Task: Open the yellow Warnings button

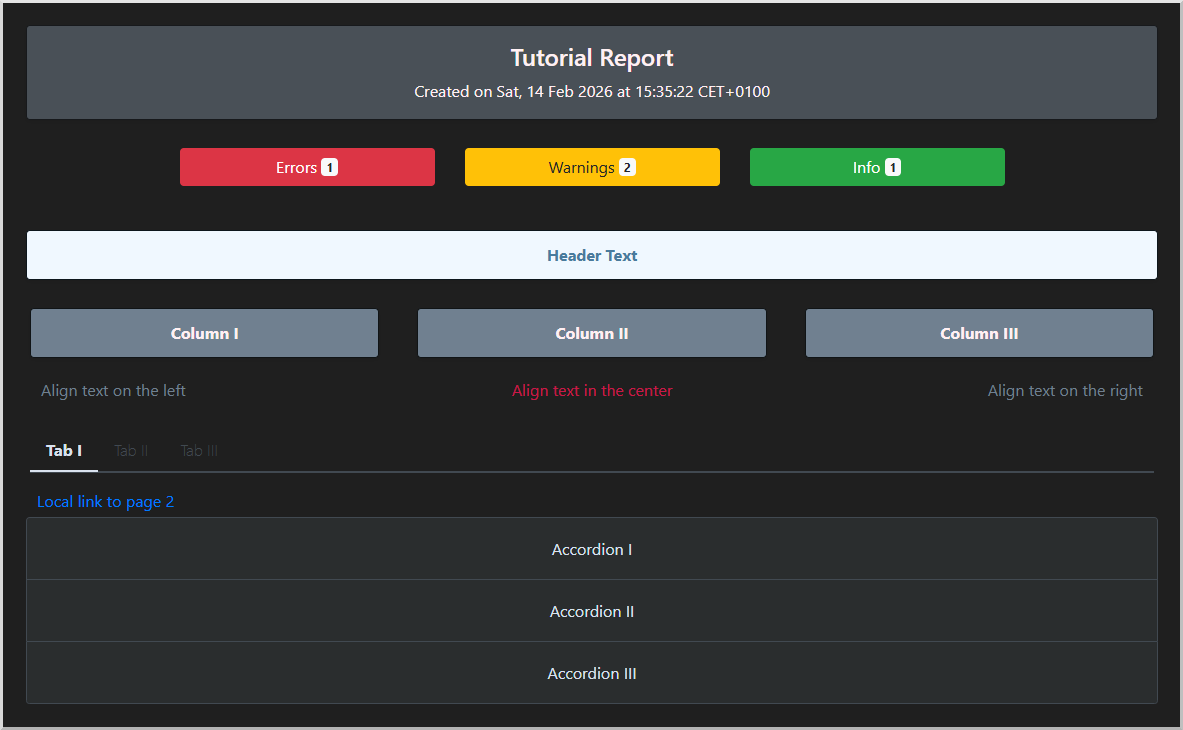Action: 592,167
